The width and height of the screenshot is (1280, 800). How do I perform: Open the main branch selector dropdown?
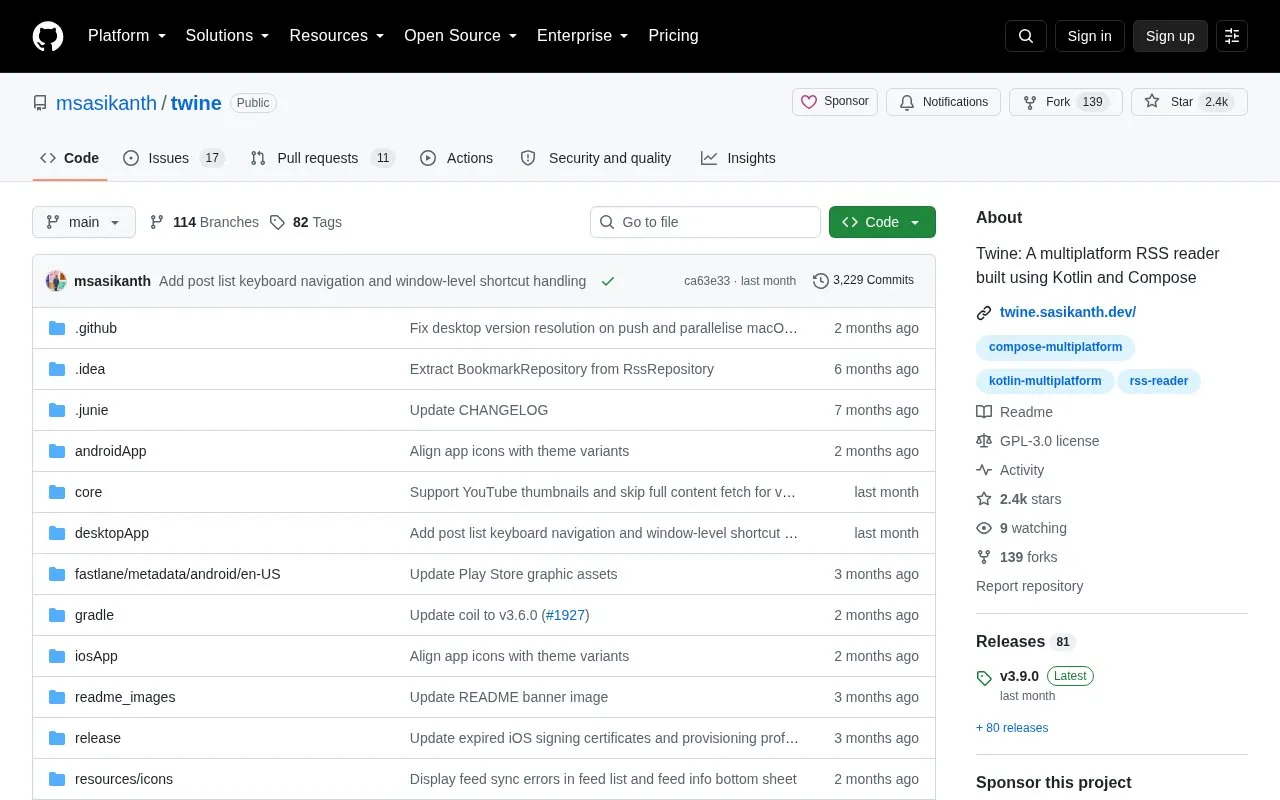84,222
